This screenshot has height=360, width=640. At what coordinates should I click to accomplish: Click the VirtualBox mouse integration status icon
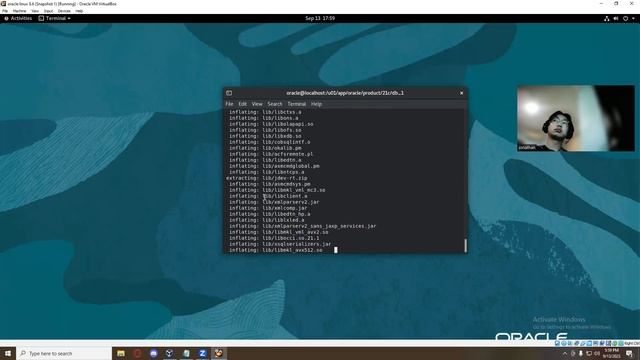click(x=615, y=343)
